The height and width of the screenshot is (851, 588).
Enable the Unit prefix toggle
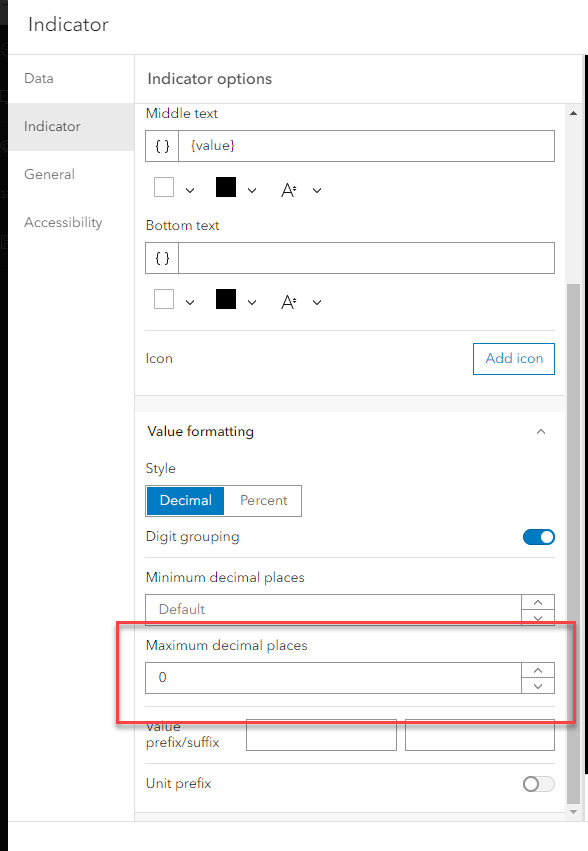[538, 784]
